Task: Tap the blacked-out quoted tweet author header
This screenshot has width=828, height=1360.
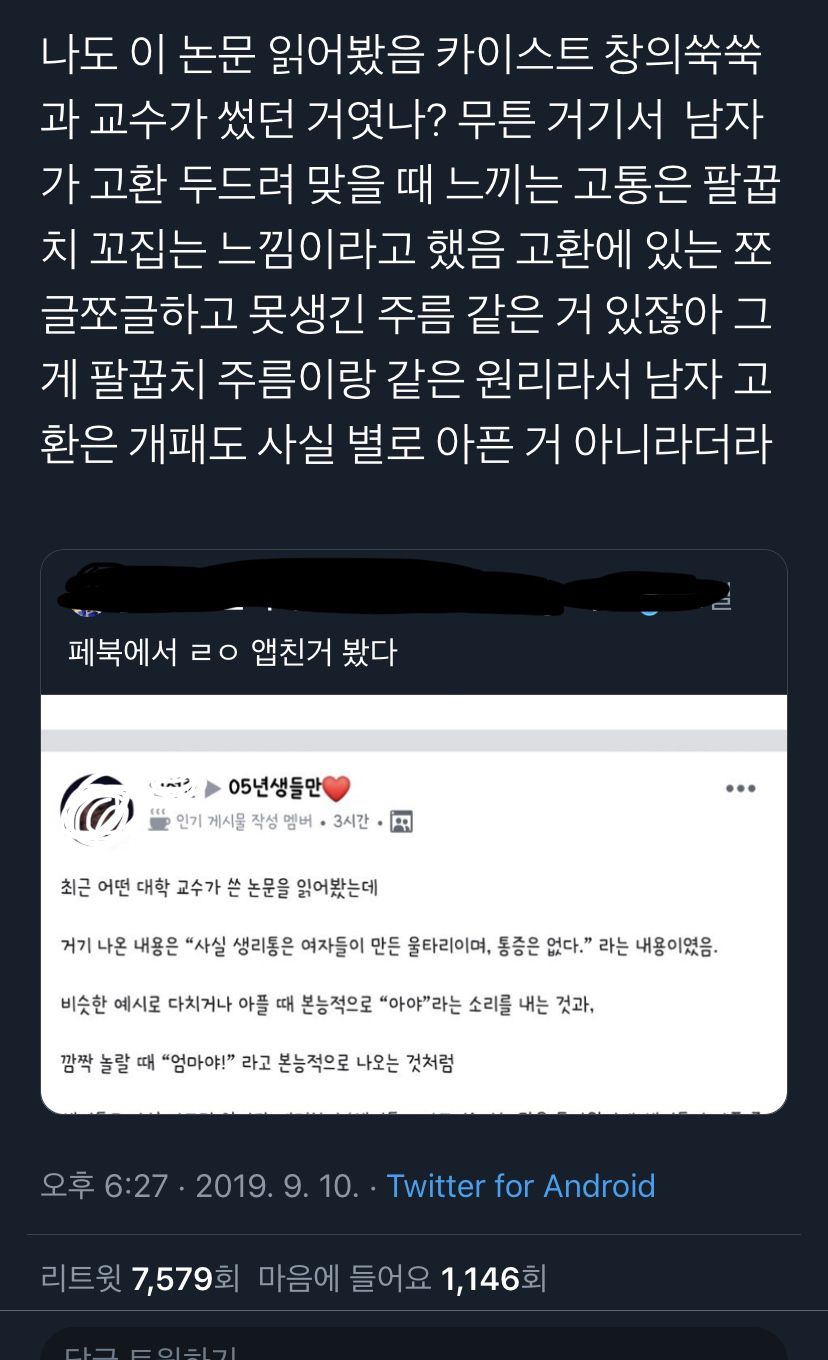Action: coord(400,590)
